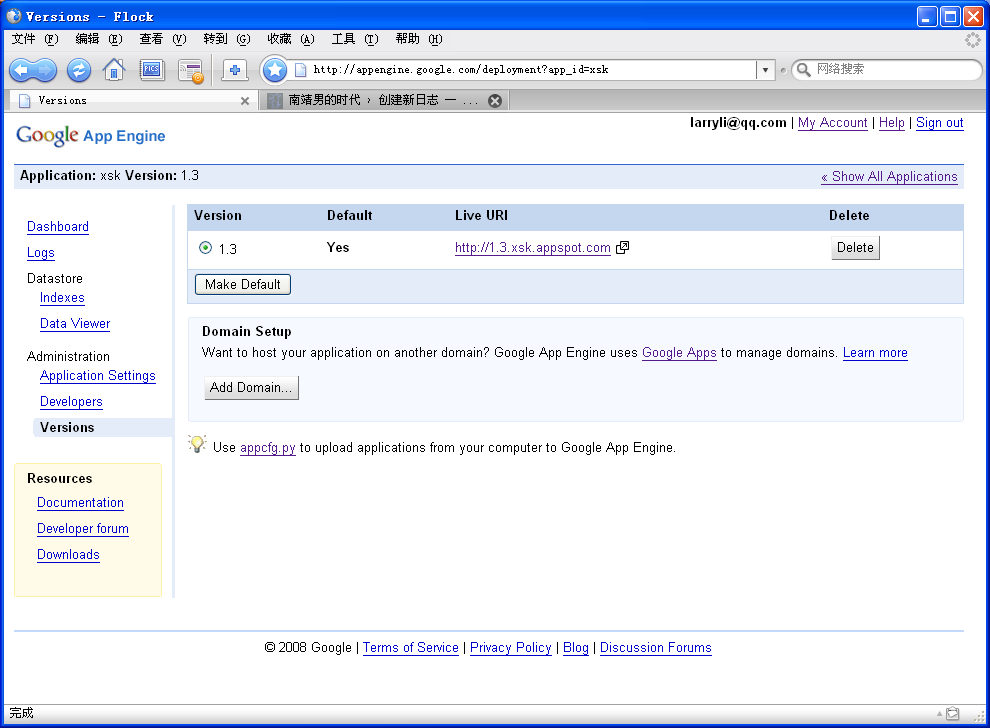Star this page as favorite
Screen dimensions: 990x728
[275, 69]
